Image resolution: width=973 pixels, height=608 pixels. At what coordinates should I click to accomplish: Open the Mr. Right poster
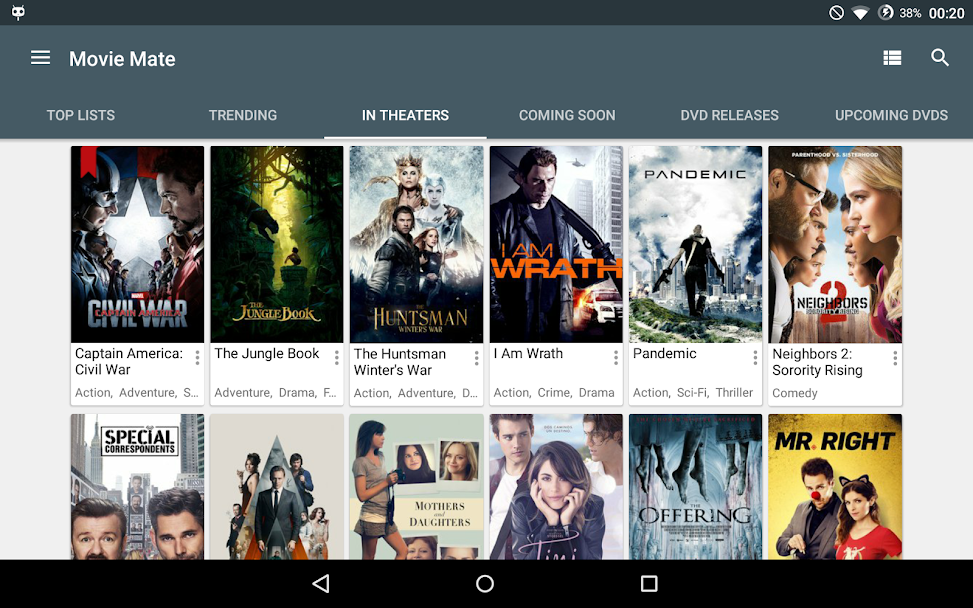point(835,487)
